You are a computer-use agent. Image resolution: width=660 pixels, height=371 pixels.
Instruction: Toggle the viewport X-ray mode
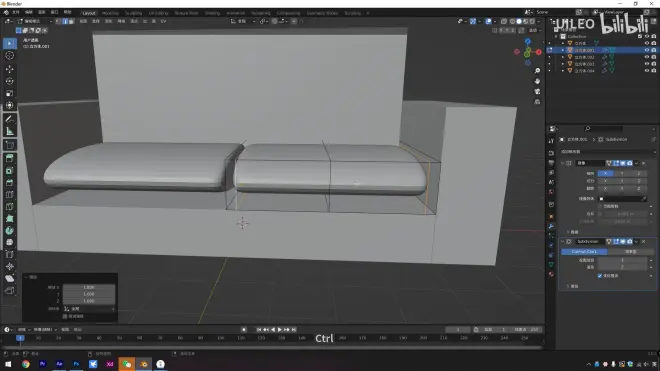point(504,21)
